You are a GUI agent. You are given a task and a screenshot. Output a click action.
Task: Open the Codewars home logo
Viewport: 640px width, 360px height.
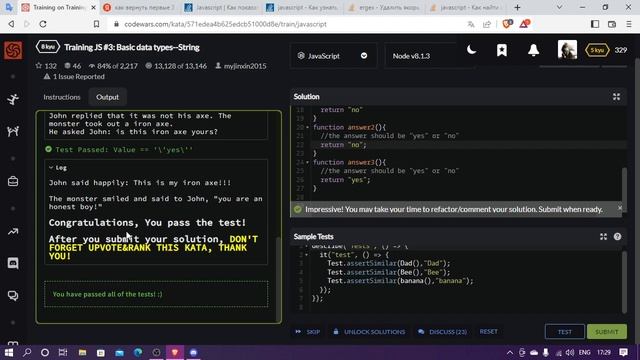click(13, 51)
